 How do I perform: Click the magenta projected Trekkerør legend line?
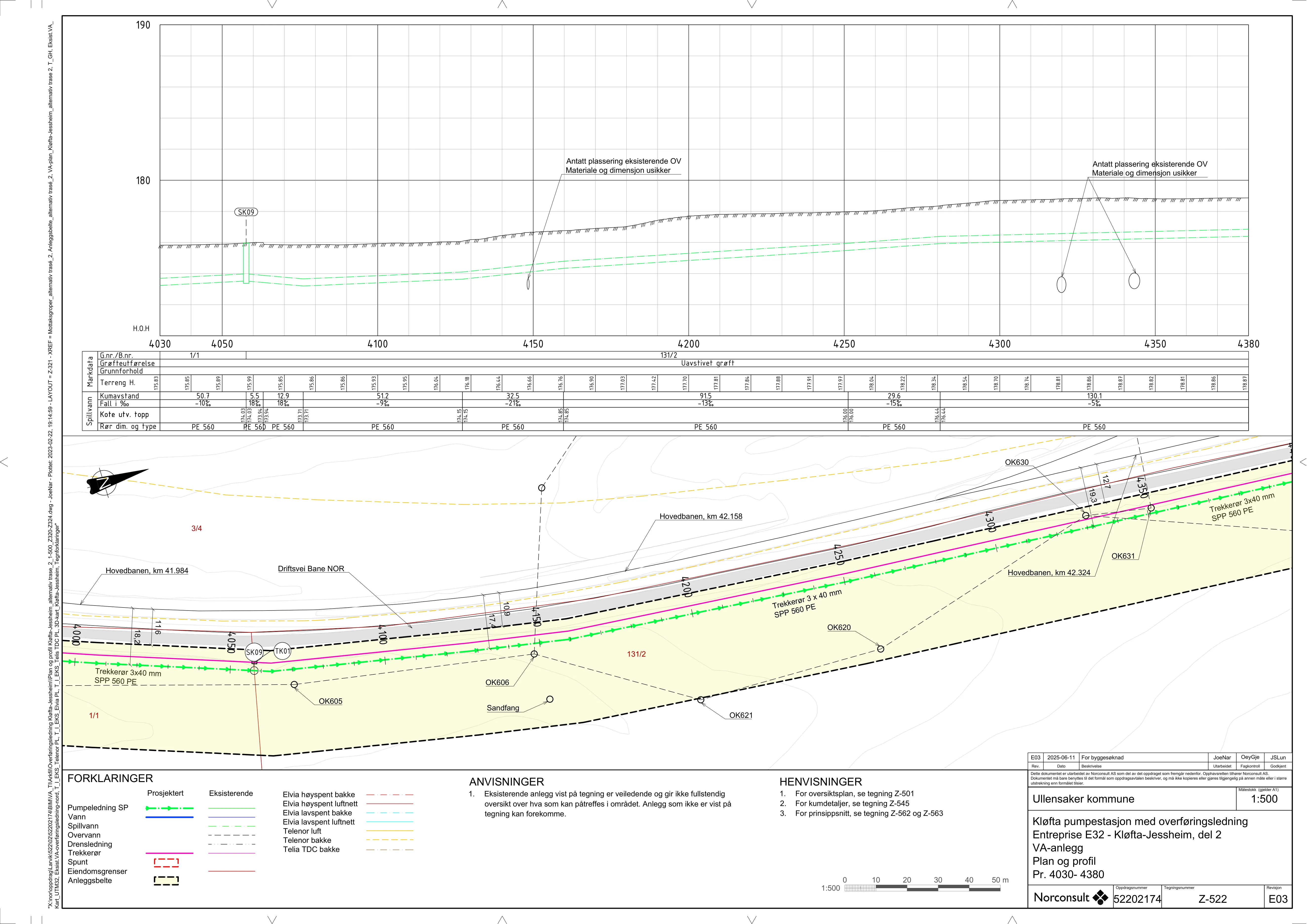pos(170,853)
